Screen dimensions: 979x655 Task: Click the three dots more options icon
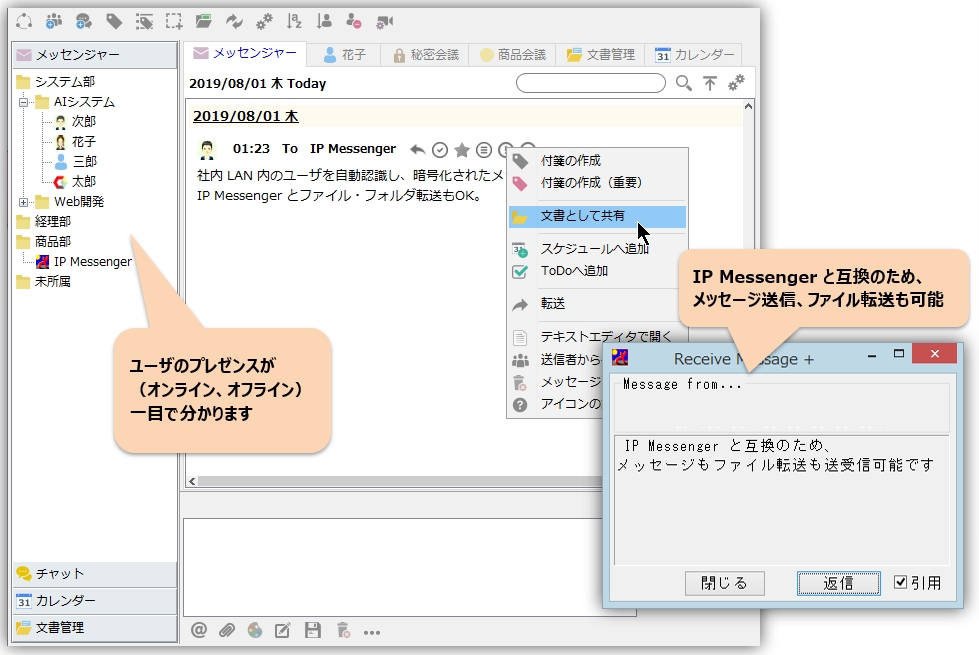click(x=372, y=633)
